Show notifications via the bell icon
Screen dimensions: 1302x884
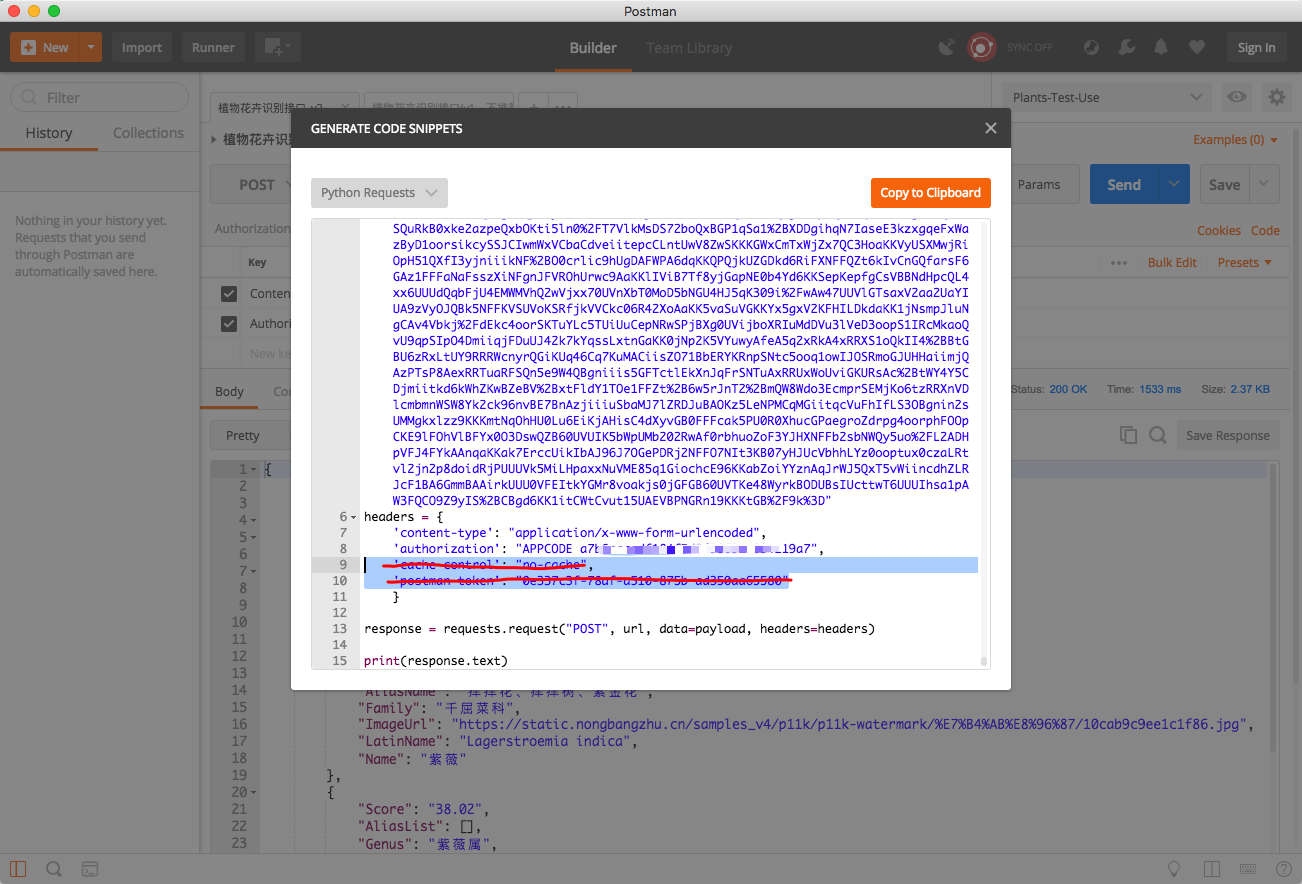coord(1161,47)
